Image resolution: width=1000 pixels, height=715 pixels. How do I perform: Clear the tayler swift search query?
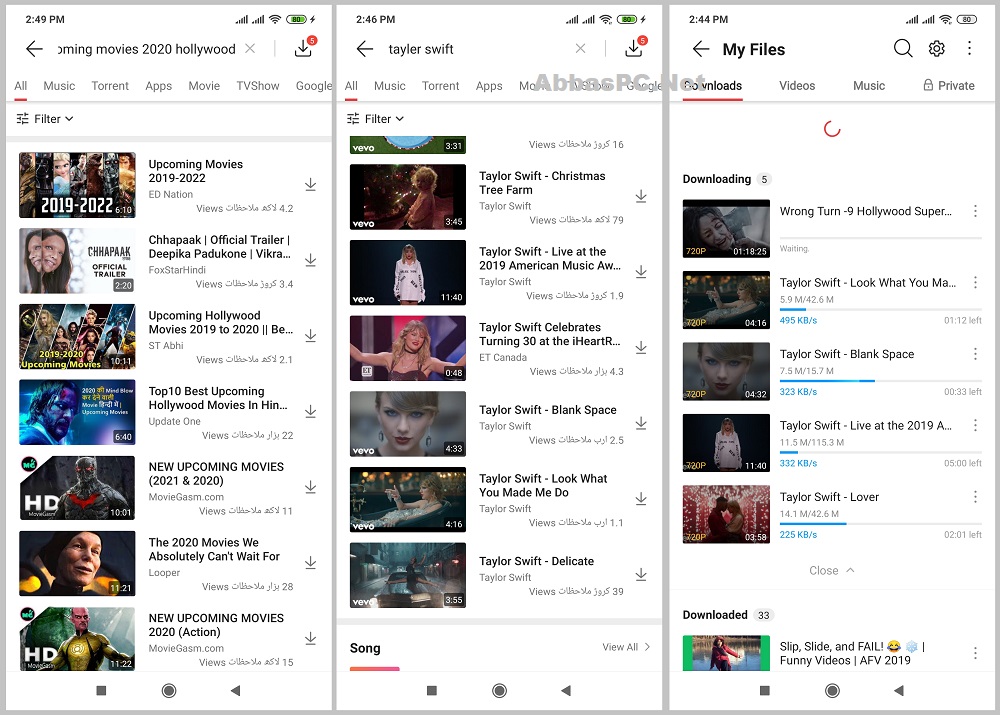point(580,48)
